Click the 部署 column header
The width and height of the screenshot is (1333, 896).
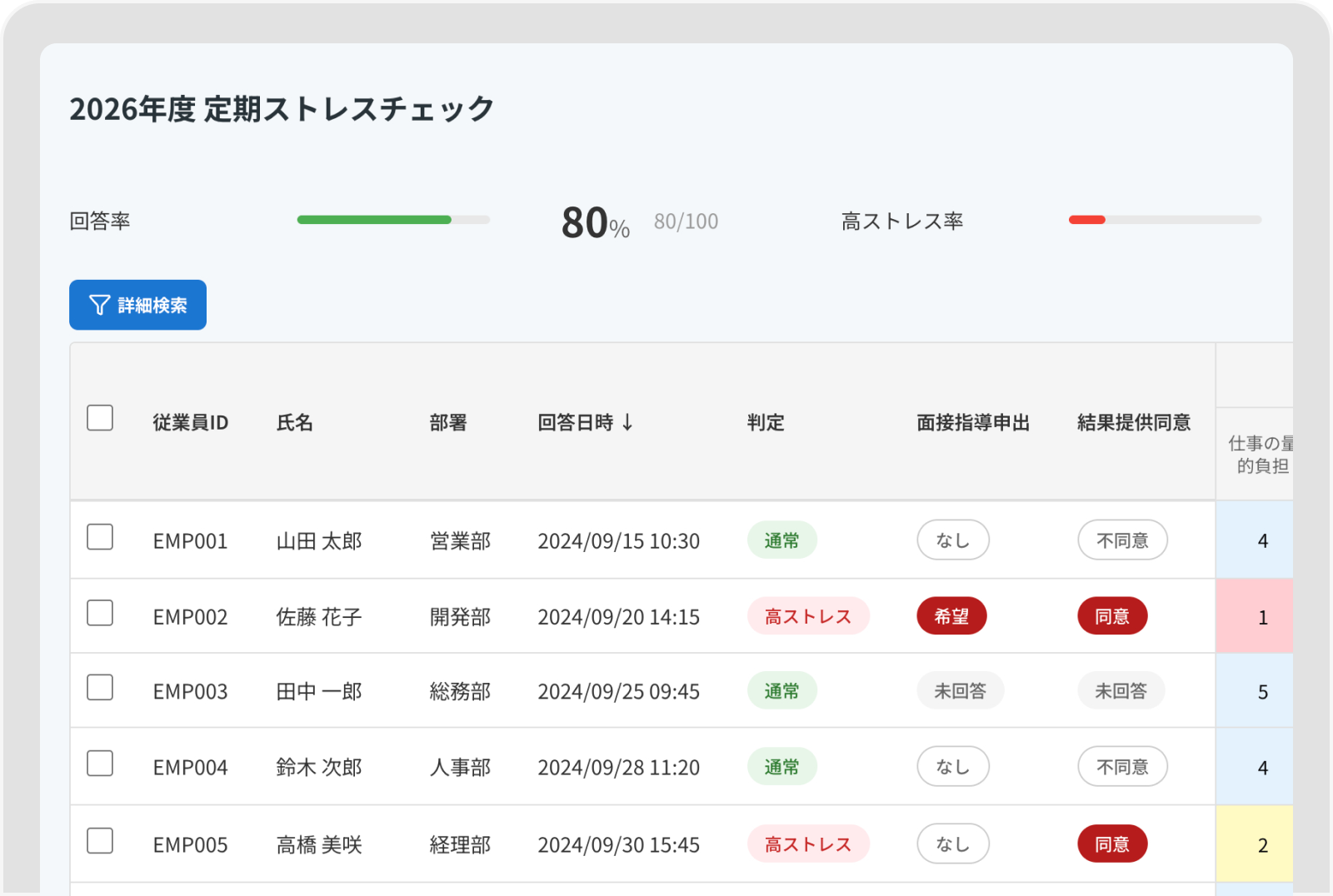coord(448,422)
